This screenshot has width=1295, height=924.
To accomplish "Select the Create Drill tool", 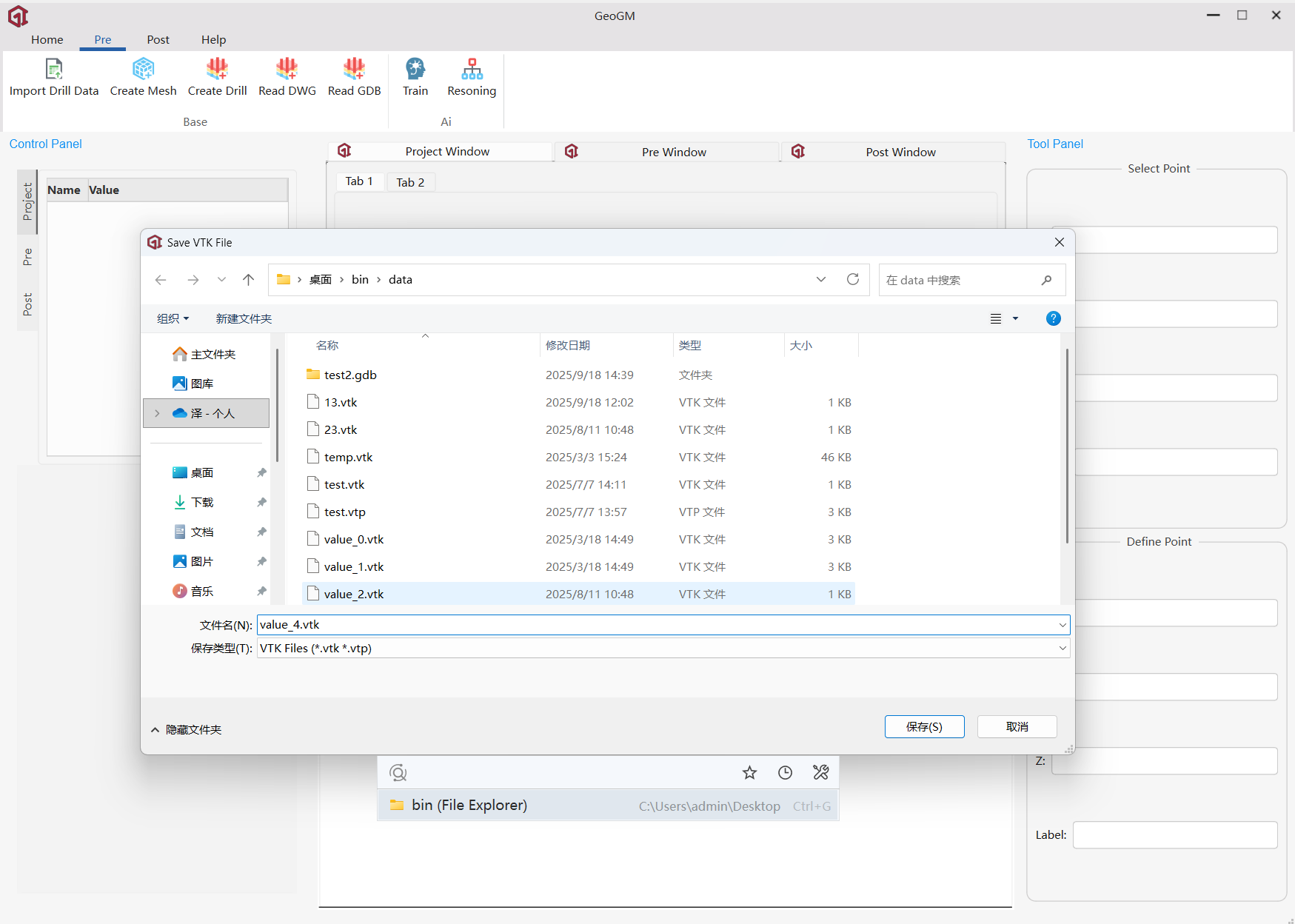I will click(x=217, y=70).
